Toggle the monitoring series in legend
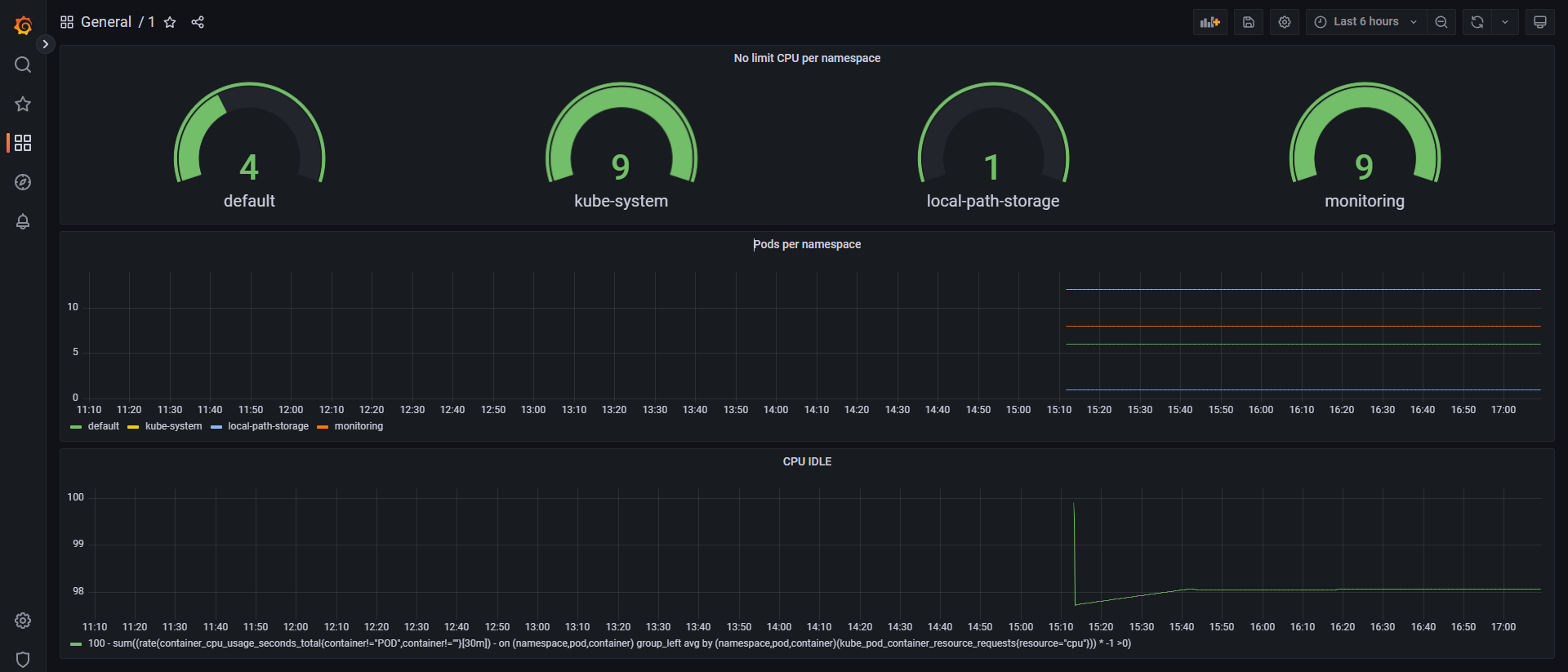Viewport: 1568px width, 672px height. point(359,426)
